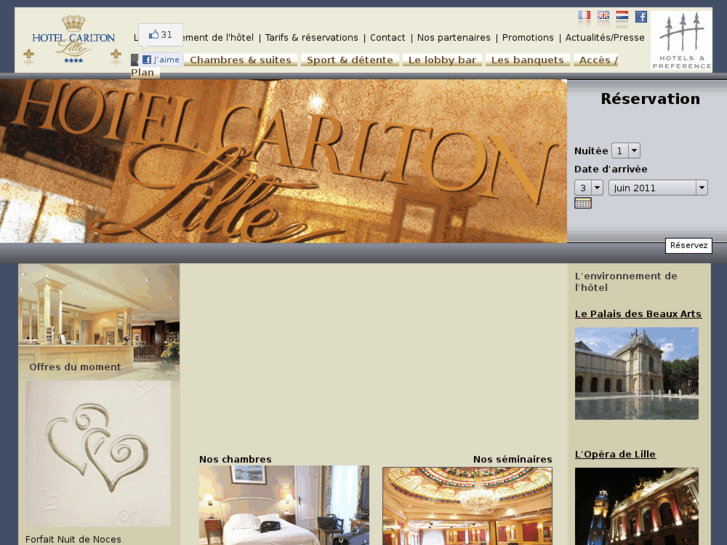Follow the Le Palais des Beaux Arts link
Viewport: 727px width, 545px height.
[x=638, y=314]
